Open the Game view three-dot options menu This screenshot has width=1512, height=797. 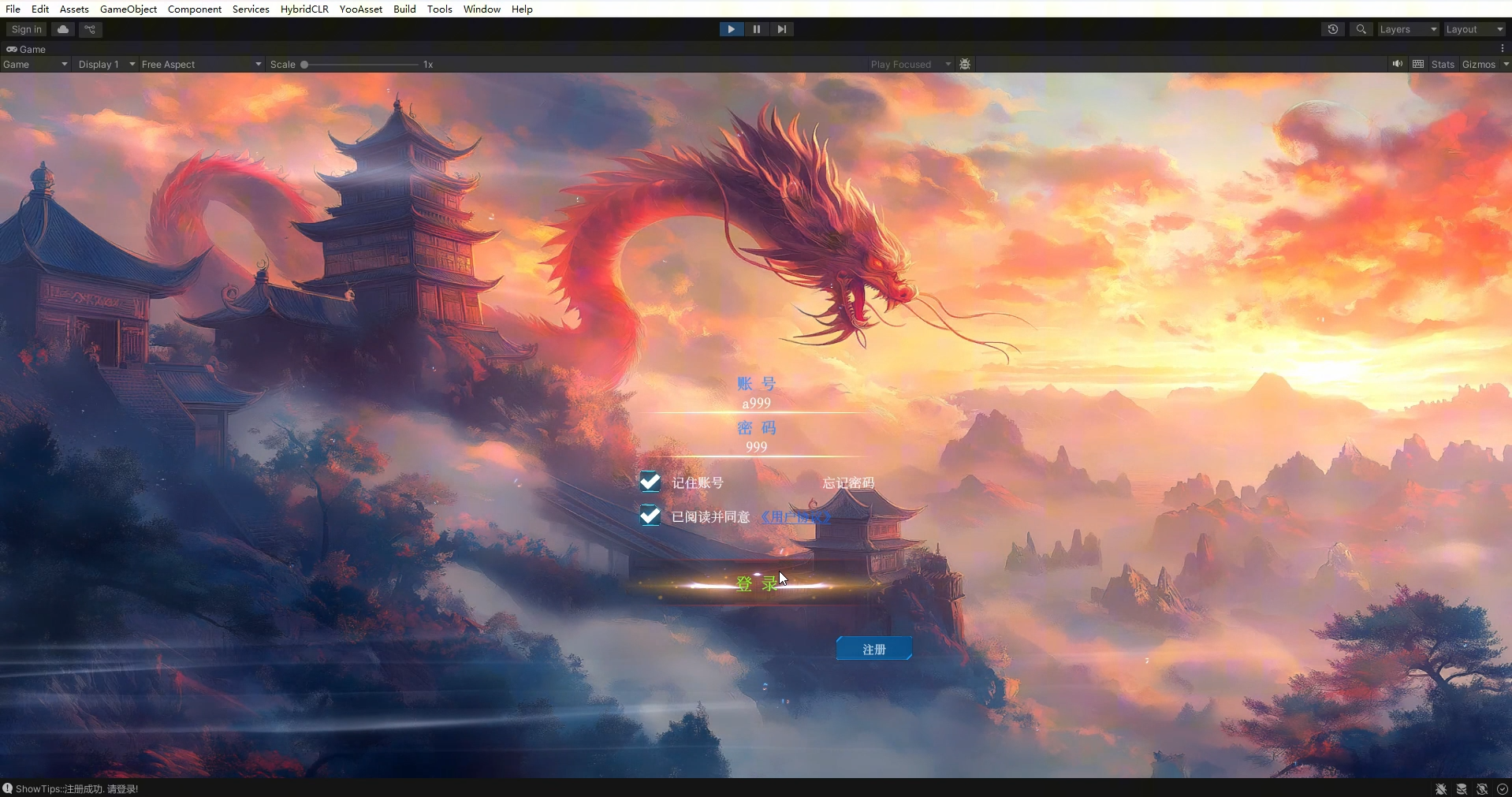pyautogui.click(x=1503, y=49)
